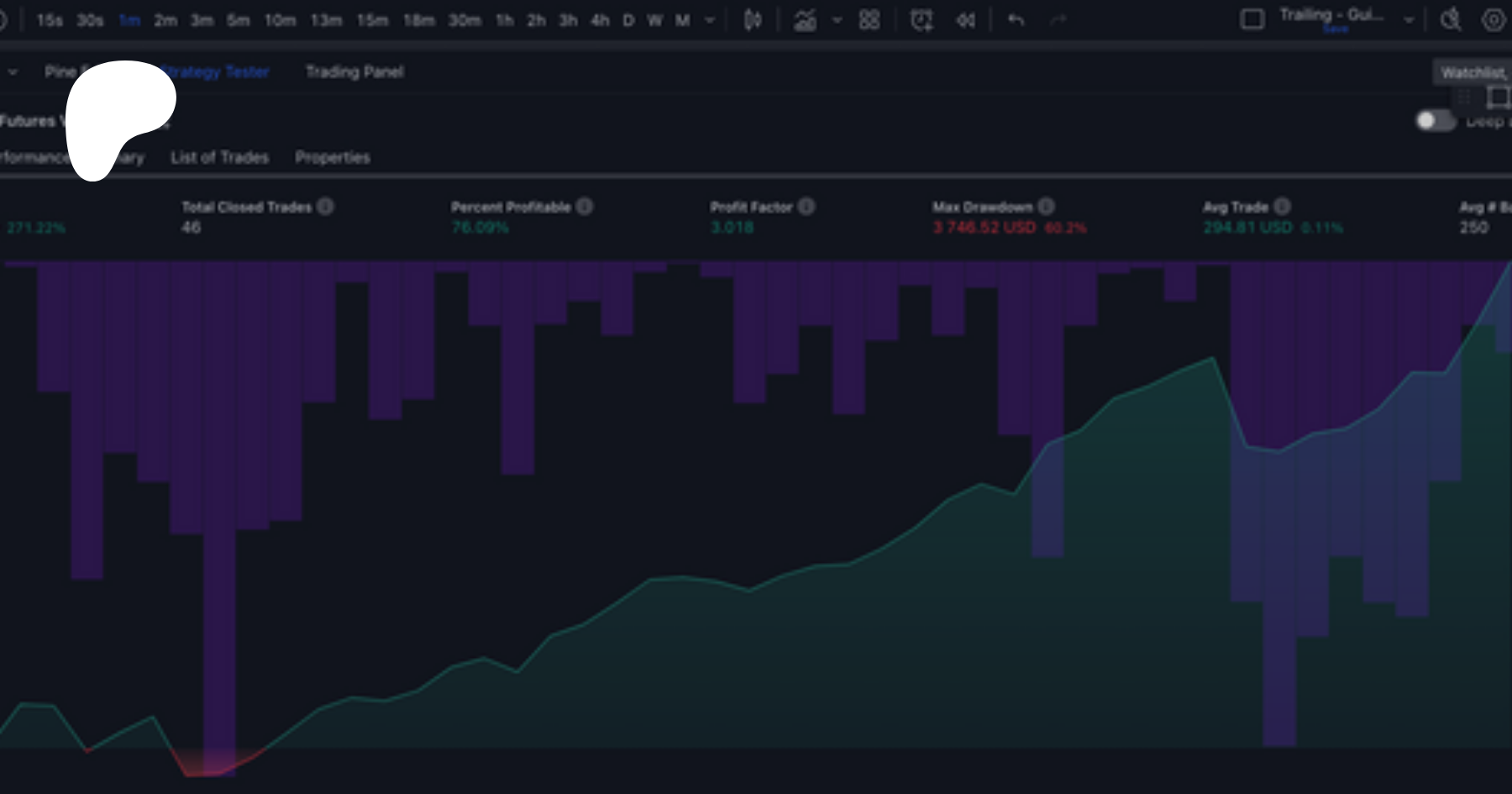Expand the timeframe list dropdown arrow
This screenshot has height=794, width=1512.
coord(710,20)
